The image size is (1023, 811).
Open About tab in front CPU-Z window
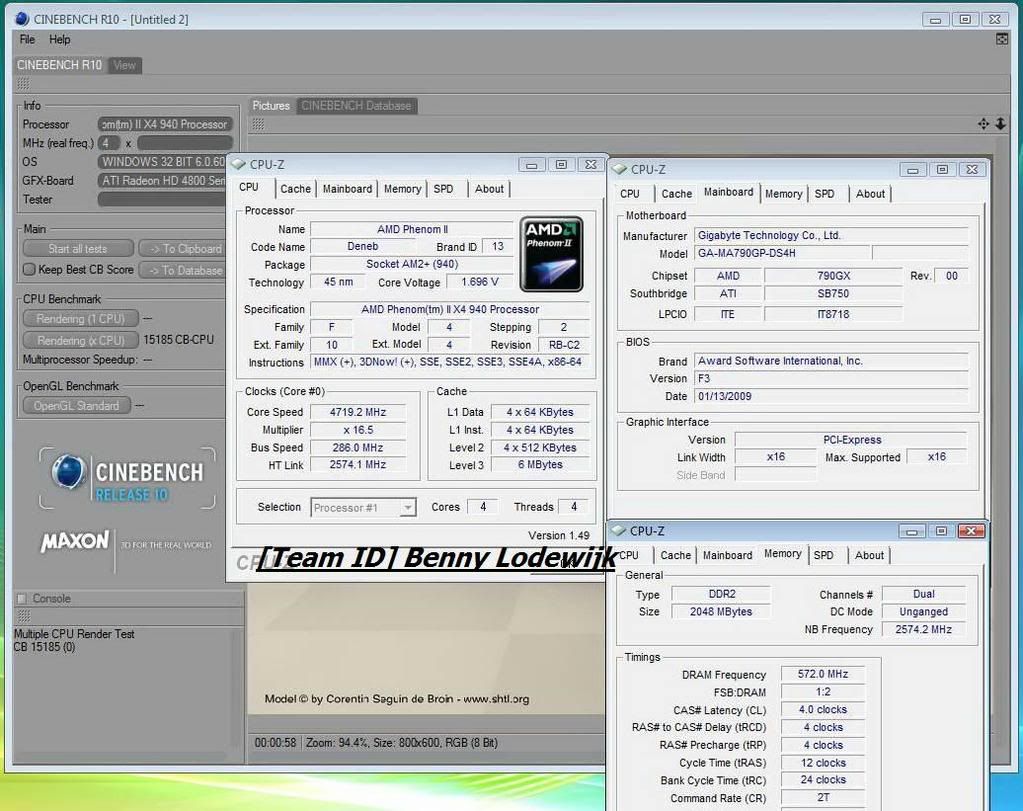[x=489, y=189]
